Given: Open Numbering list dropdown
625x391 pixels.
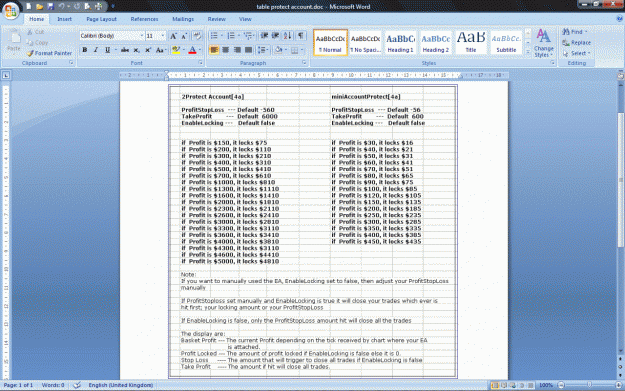Looking at the screenshot, I should click(239, 36).
